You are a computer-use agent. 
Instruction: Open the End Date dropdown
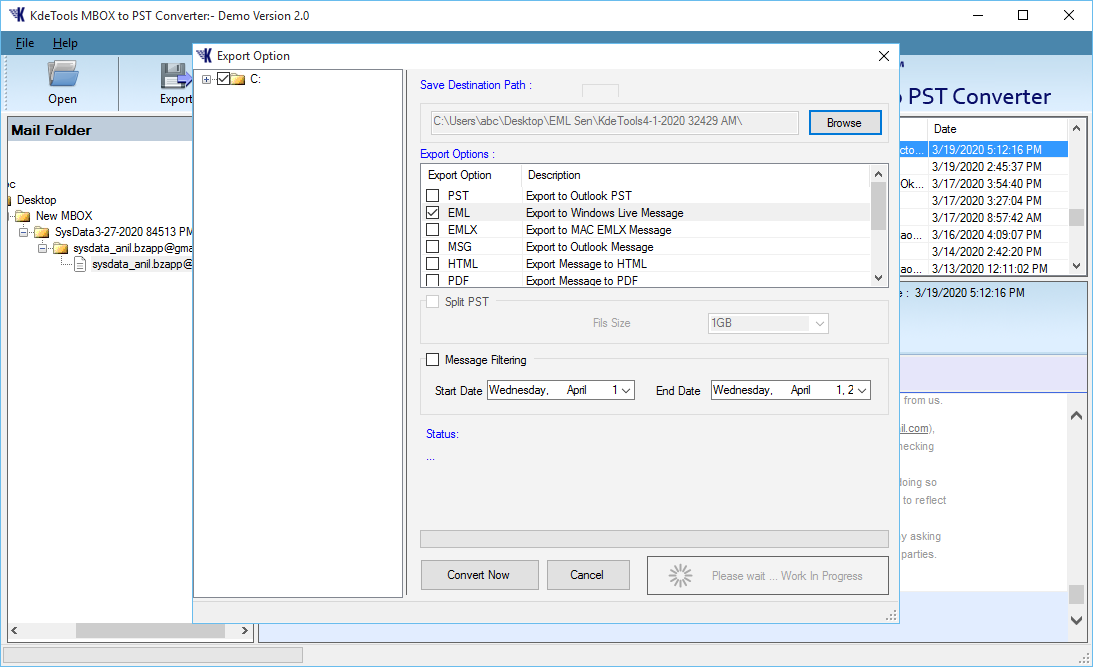[x=862, y=390]
